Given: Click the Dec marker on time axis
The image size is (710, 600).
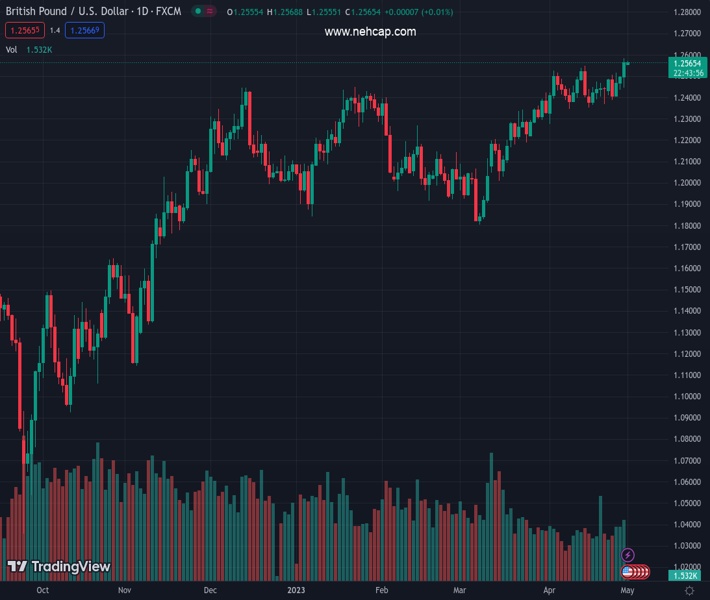Looking at the screenshot, I should point(209,591).
